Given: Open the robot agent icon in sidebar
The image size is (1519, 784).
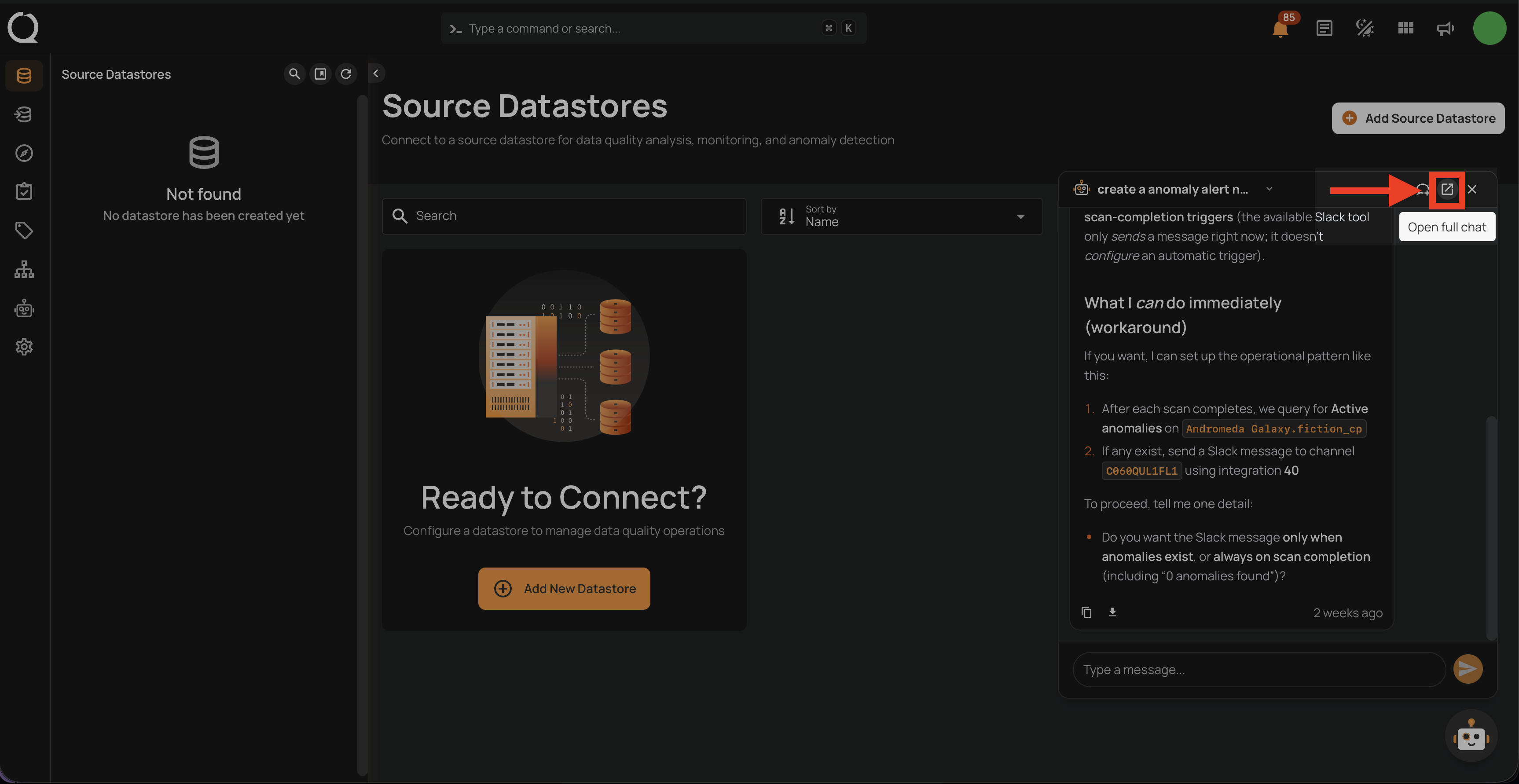Looking at the screenshot, I should pyautogui.click(x=24, y=308).
